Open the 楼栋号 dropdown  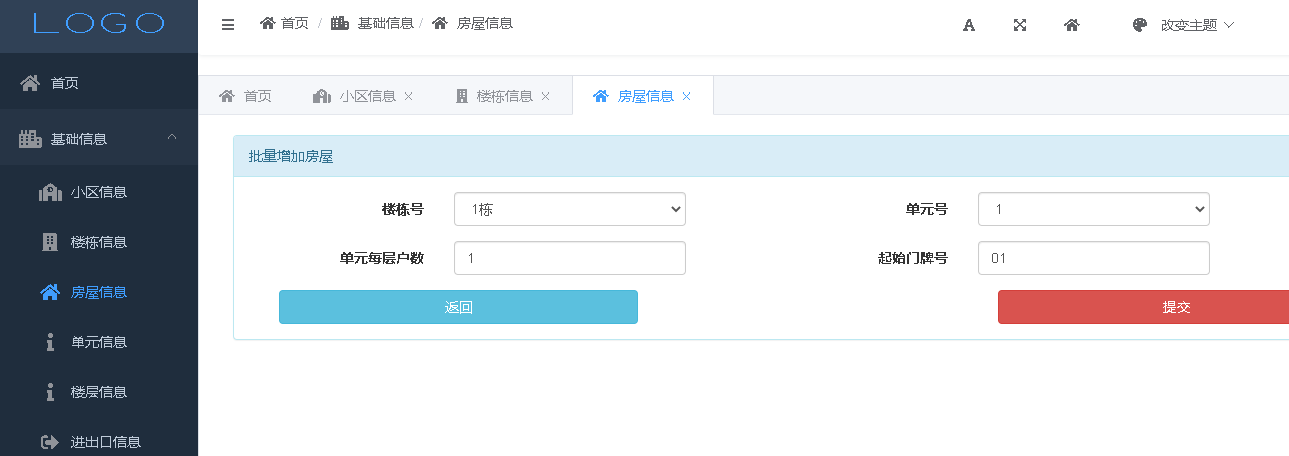pyautogui.click(x=569, y=209)
